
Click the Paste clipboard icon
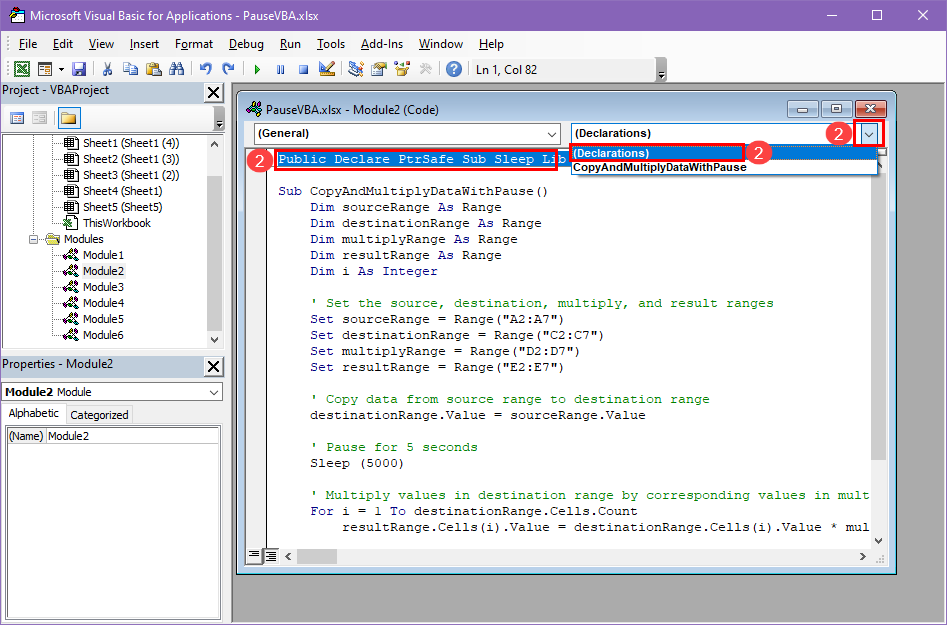153,69
